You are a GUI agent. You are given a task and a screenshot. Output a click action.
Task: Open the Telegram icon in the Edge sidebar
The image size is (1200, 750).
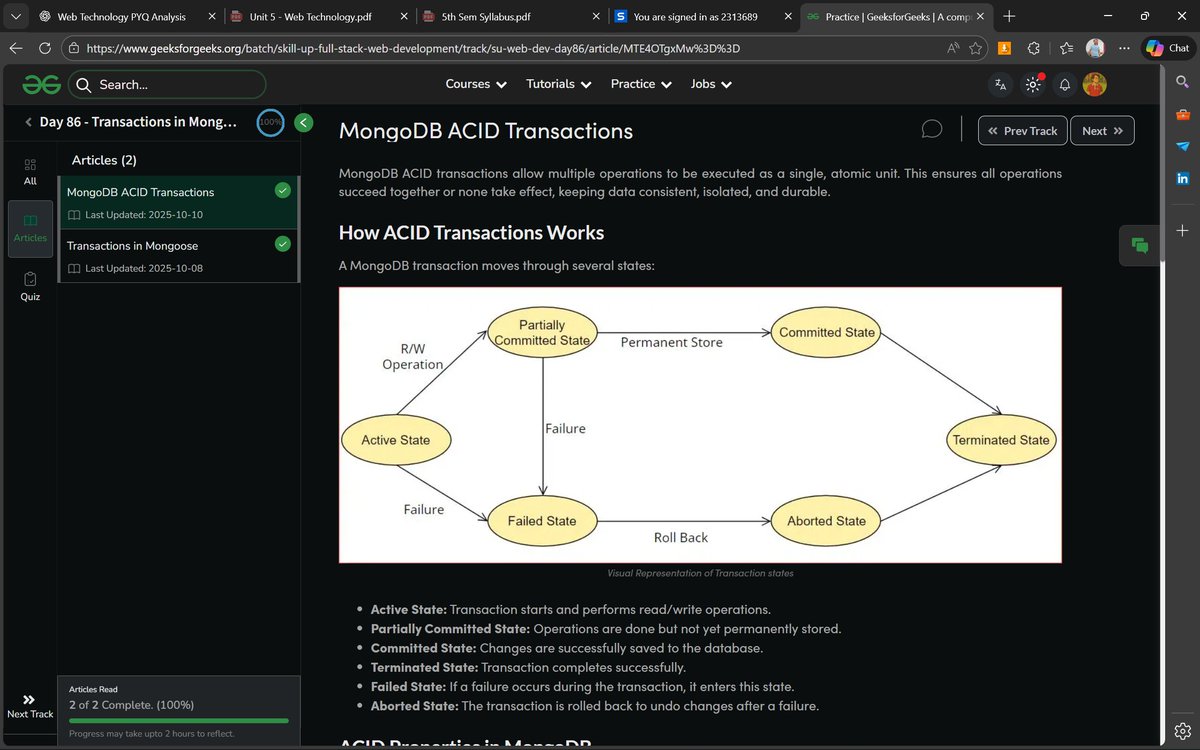click(1182, 146)
